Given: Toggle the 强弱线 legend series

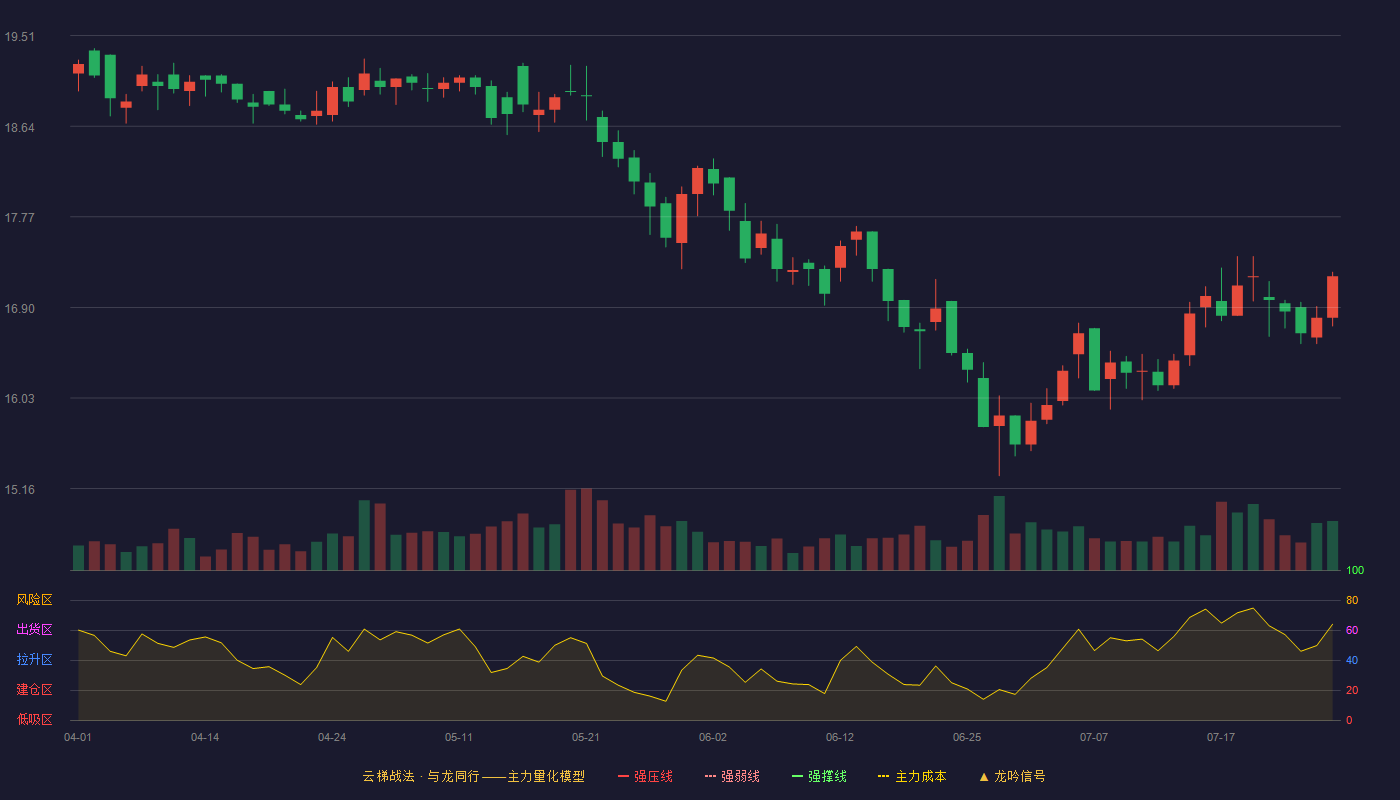Looking at the screenshot, I should [732, 776].
